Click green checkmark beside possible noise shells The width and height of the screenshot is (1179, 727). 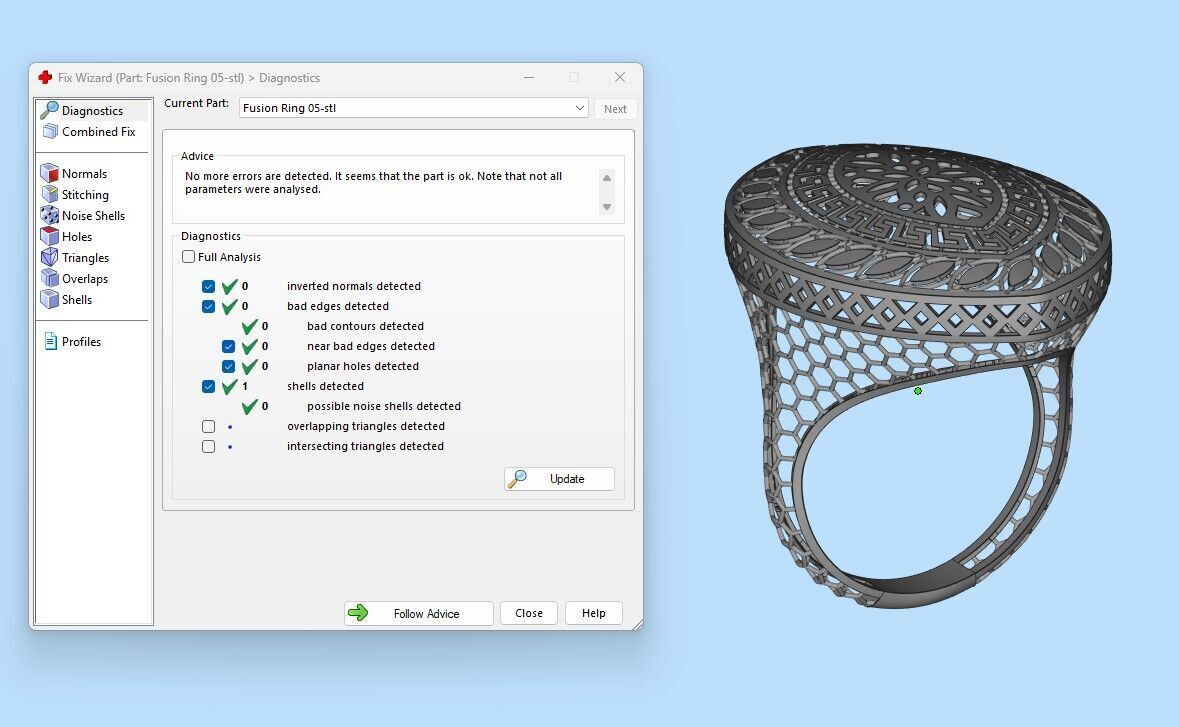[250, 407]
